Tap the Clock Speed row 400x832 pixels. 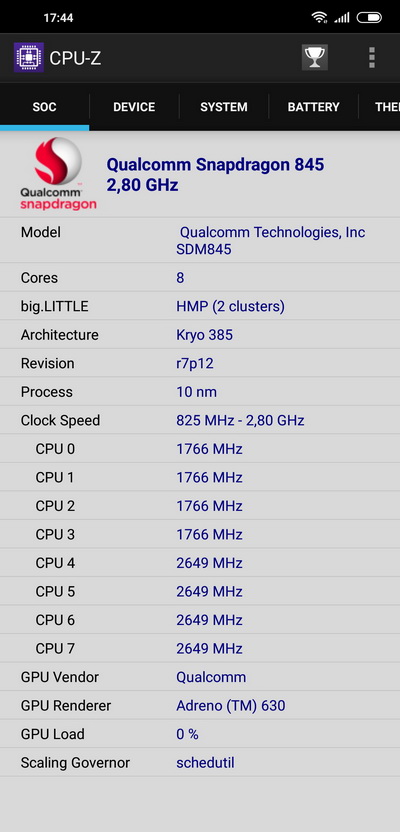pyautogui.click(x=200, y=420)
